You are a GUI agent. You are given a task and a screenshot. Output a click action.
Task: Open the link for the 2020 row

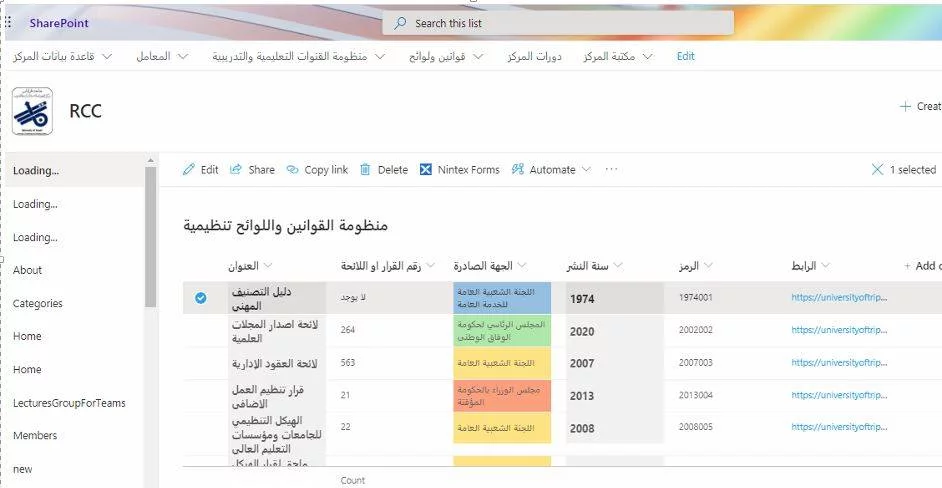tap(838, 330)
